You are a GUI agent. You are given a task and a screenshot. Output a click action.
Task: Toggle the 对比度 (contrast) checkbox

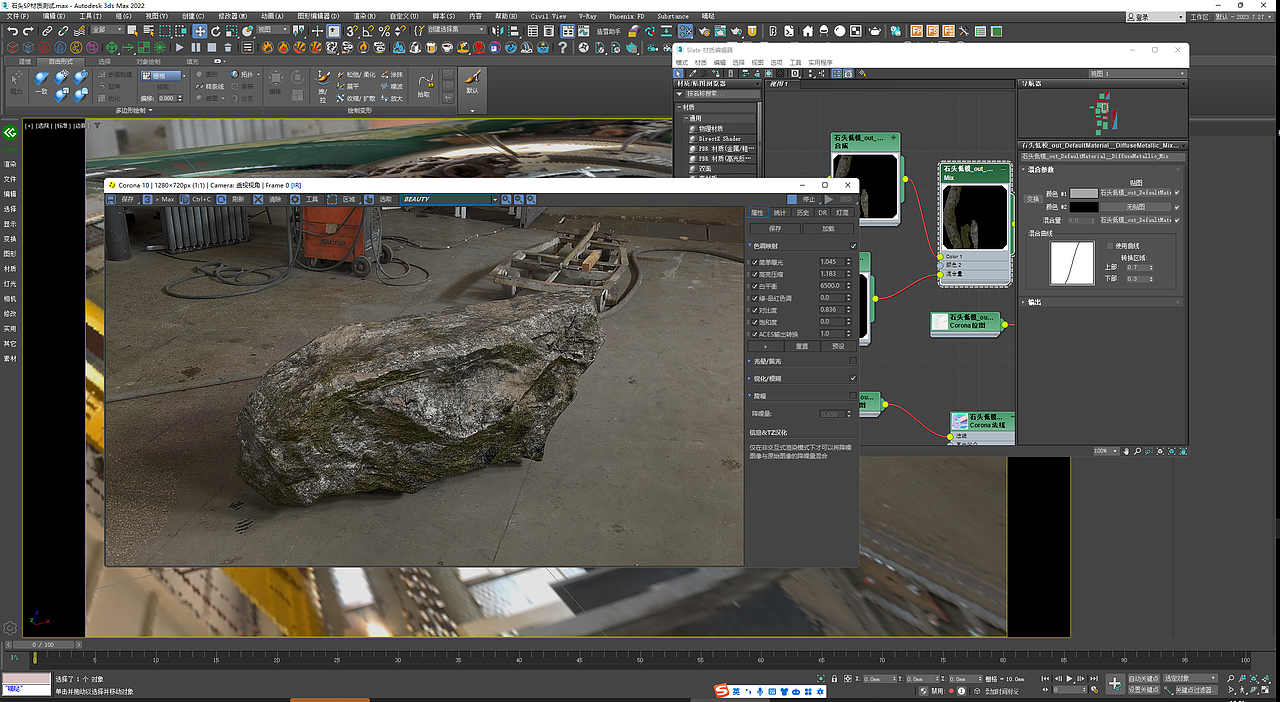click(x=754, y=310)
